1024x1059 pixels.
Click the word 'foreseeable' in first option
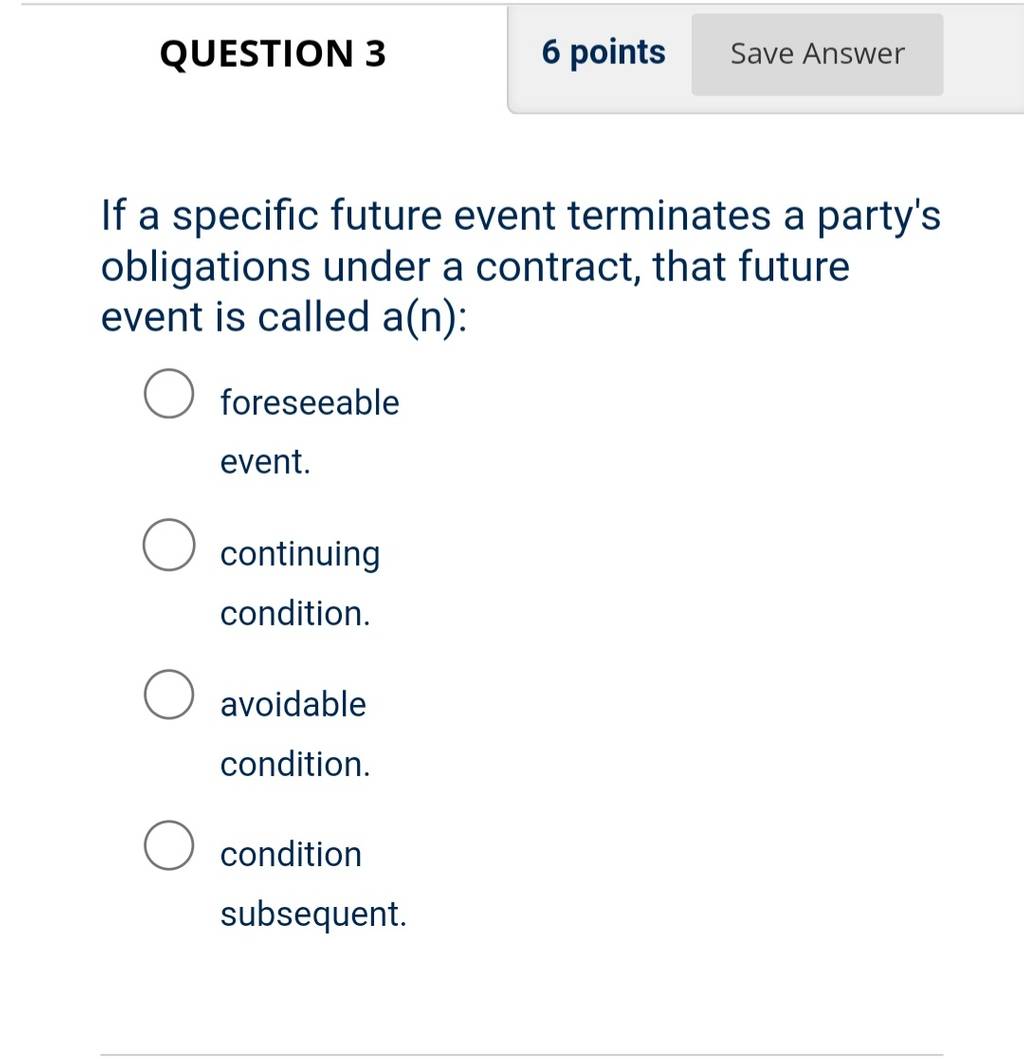click(310, 403)
